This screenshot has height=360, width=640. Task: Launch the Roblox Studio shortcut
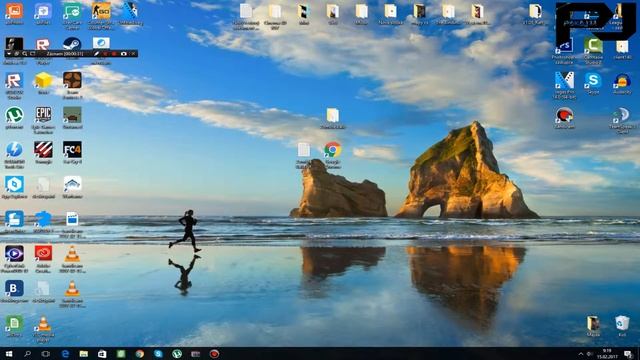[x=14, y=81]
